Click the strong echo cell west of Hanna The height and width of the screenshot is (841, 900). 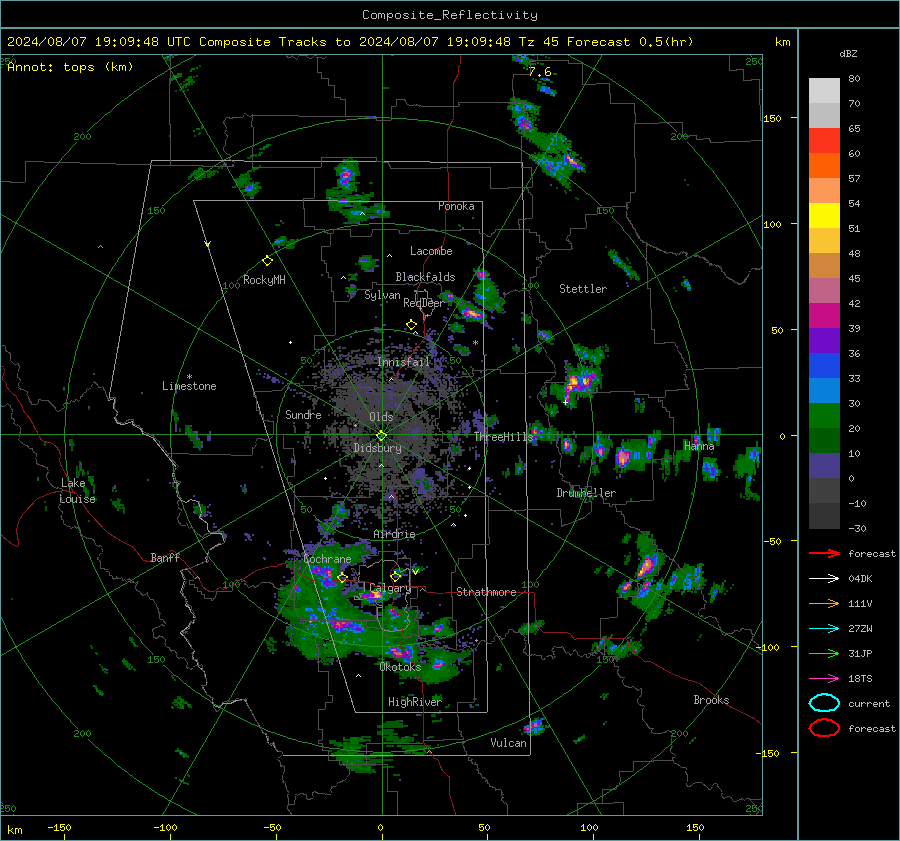pyautogui.click(x=623, y=457)
